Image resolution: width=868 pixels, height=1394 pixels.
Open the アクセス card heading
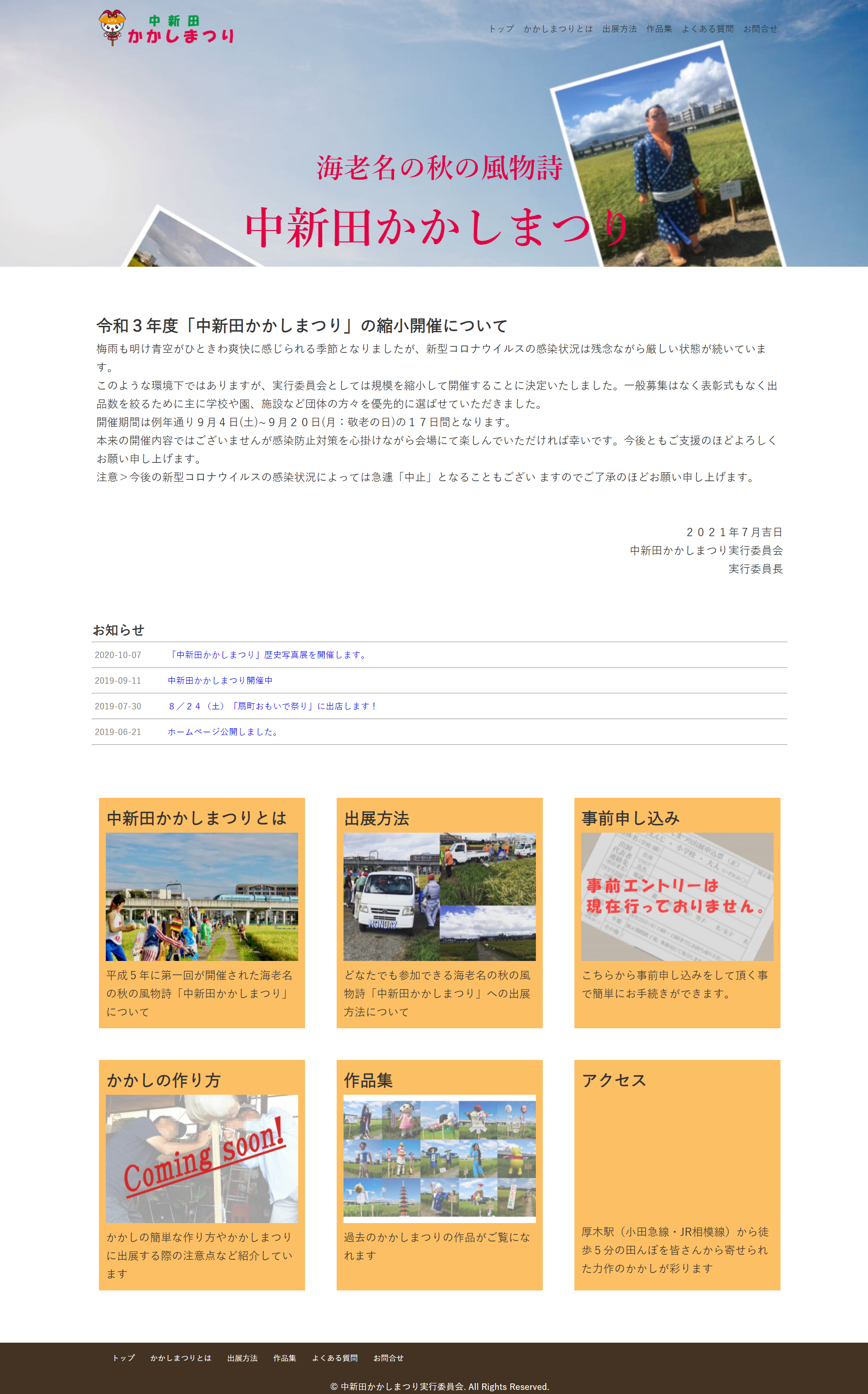614,1081
